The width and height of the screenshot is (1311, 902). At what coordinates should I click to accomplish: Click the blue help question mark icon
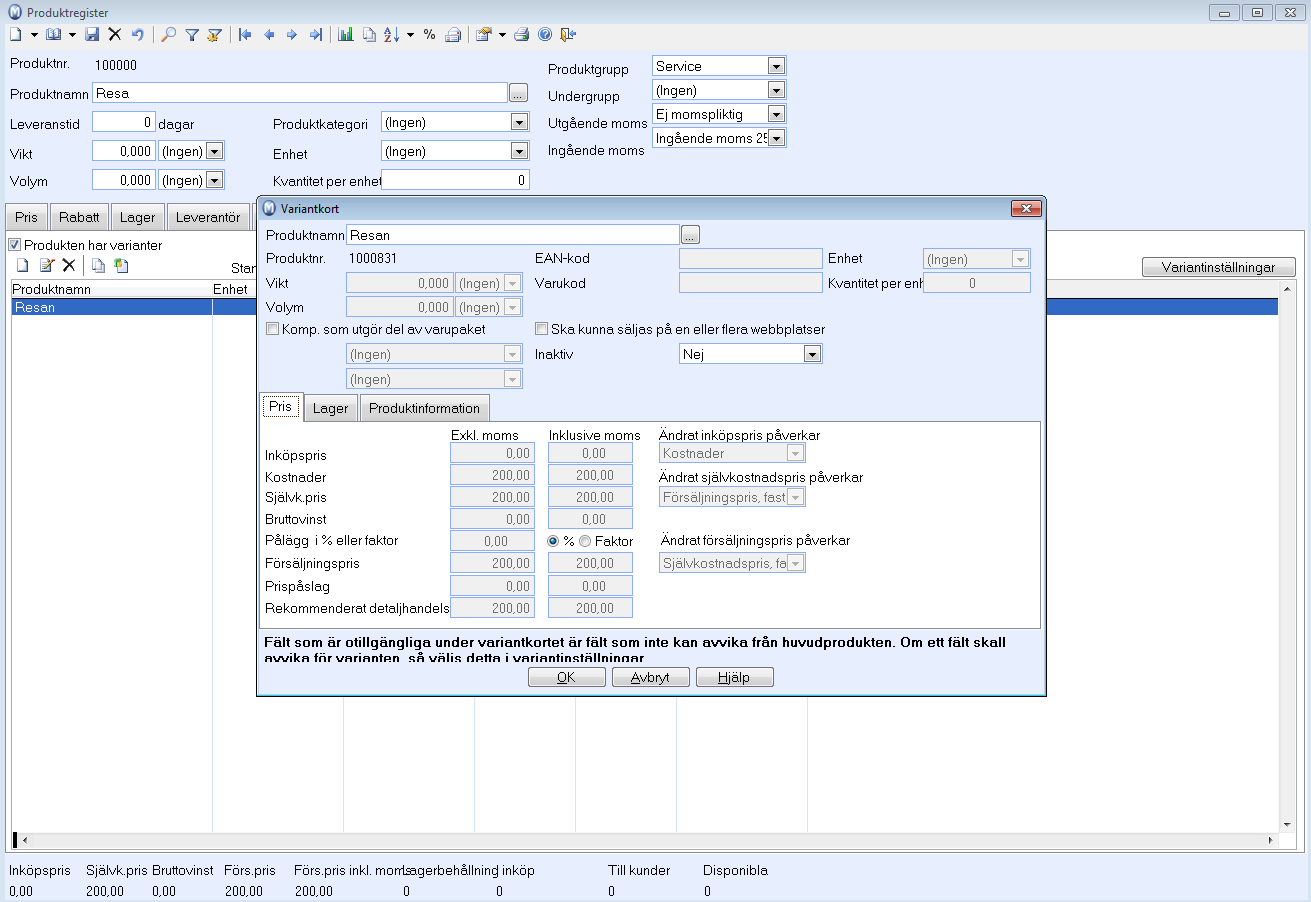click(545, 34)
